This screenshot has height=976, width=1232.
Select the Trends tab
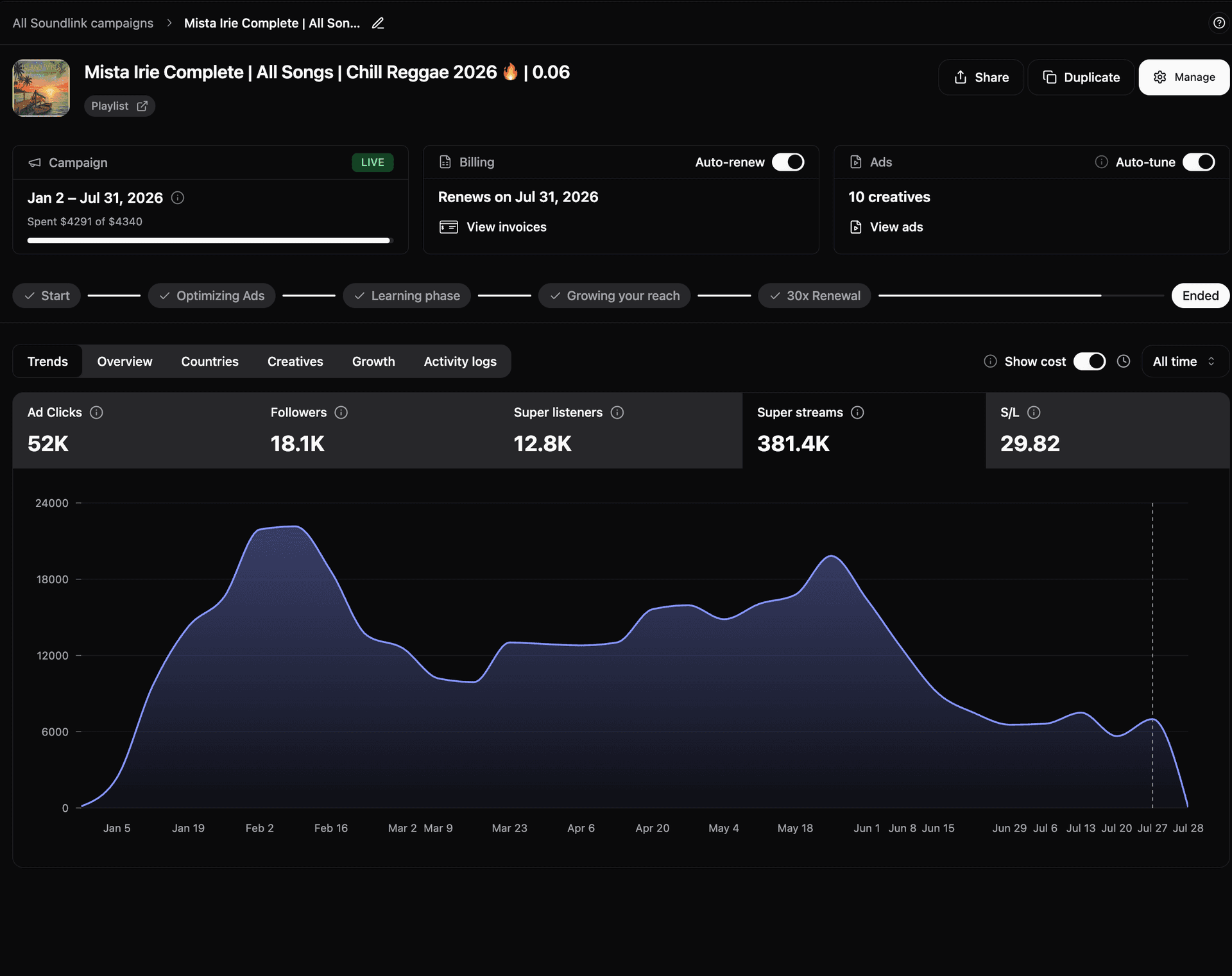(47, 361)
